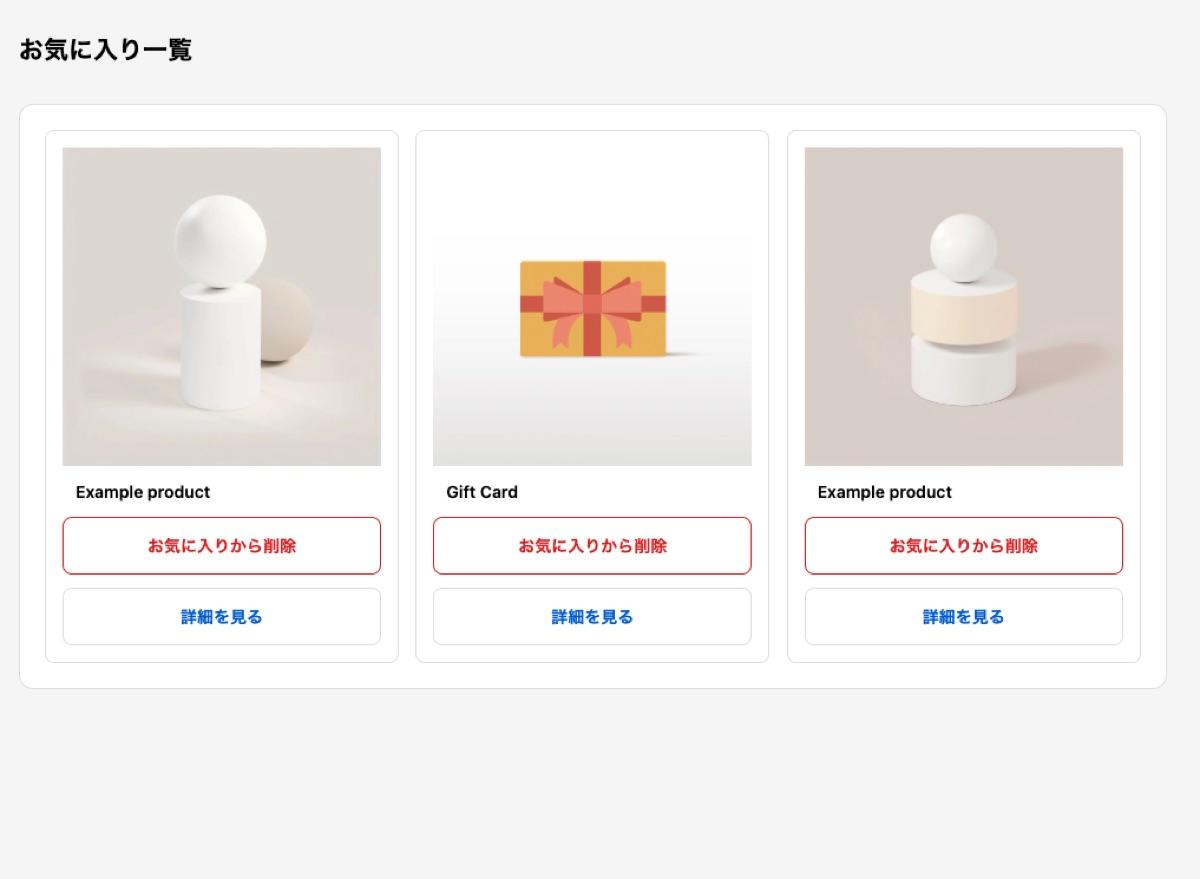Remove the Gift Card from favorites
1200x879 pixels.
click(592, 545)
